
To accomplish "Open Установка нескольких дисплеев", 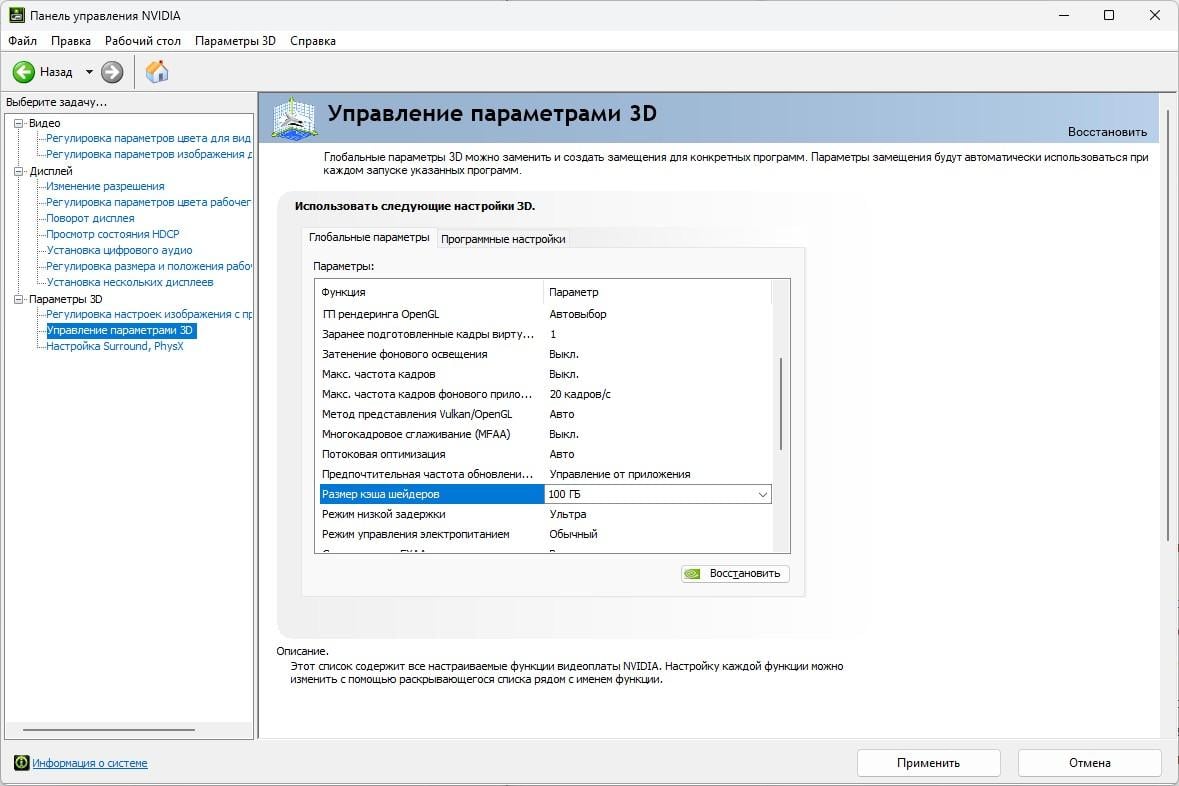I will [x=130, y=282].
